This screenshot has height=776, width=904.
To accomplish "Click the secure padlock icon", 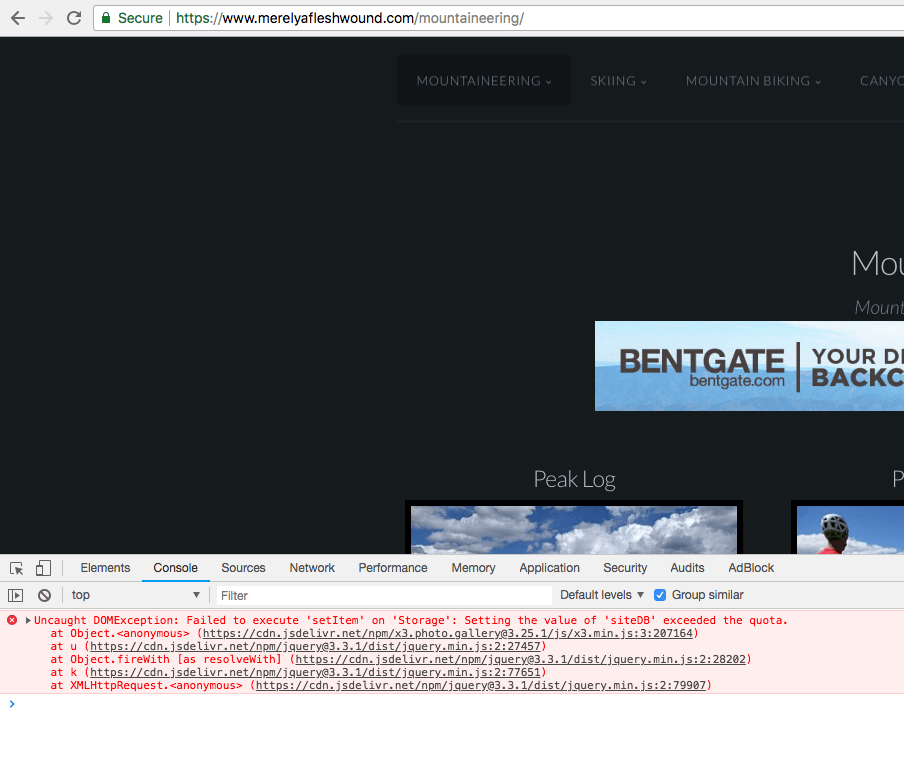I will coord(106,18).
